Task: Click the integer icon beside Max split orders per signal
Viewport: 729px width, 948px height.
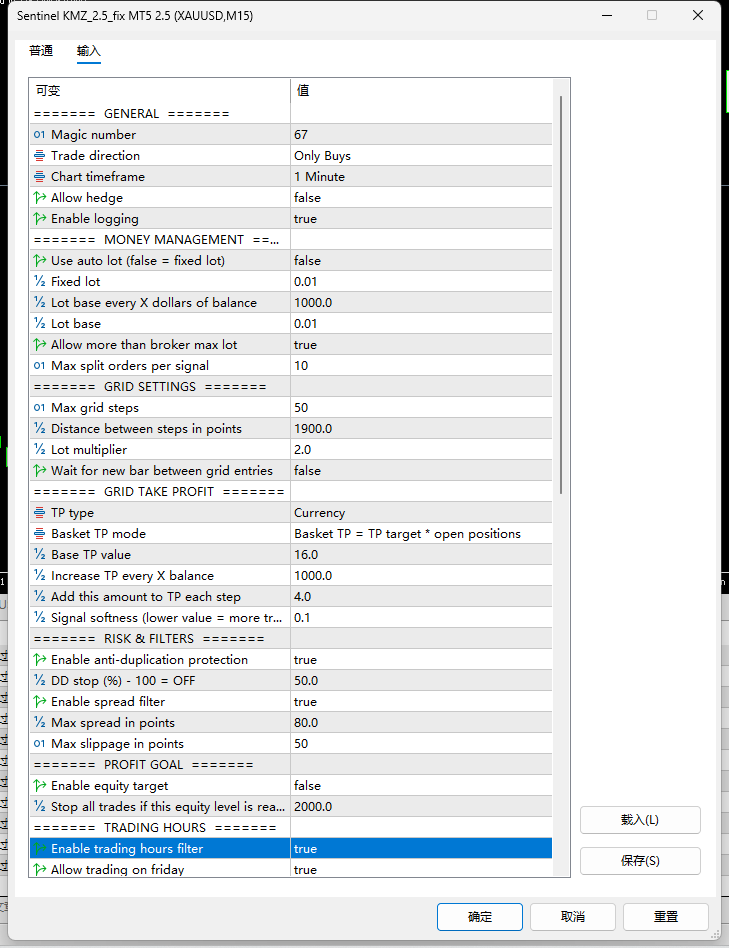Action: pyautogui.click(x=39, y=366)
